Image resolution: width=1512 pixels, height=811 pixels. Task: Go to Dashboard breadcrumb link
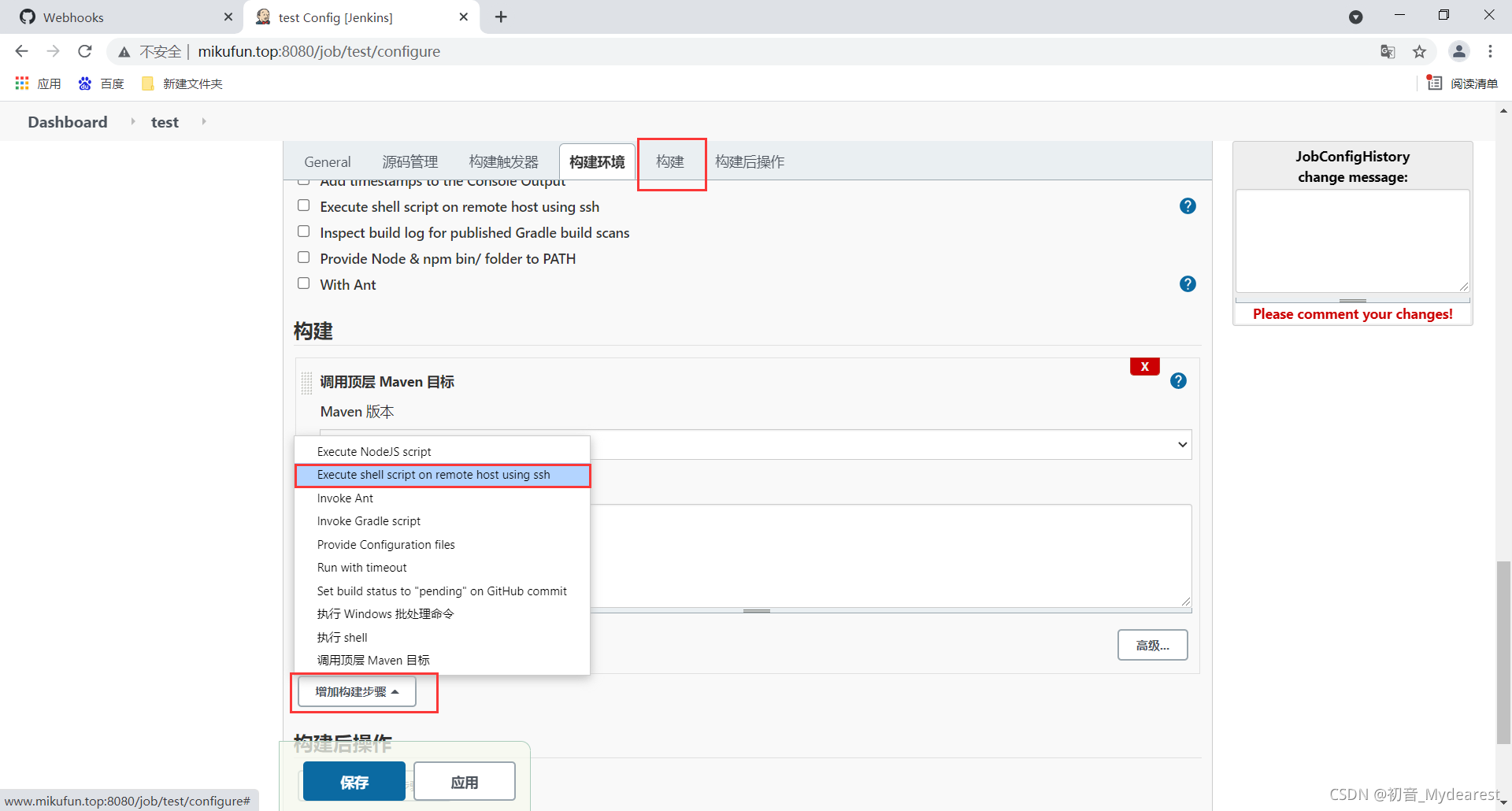(68, 122)
